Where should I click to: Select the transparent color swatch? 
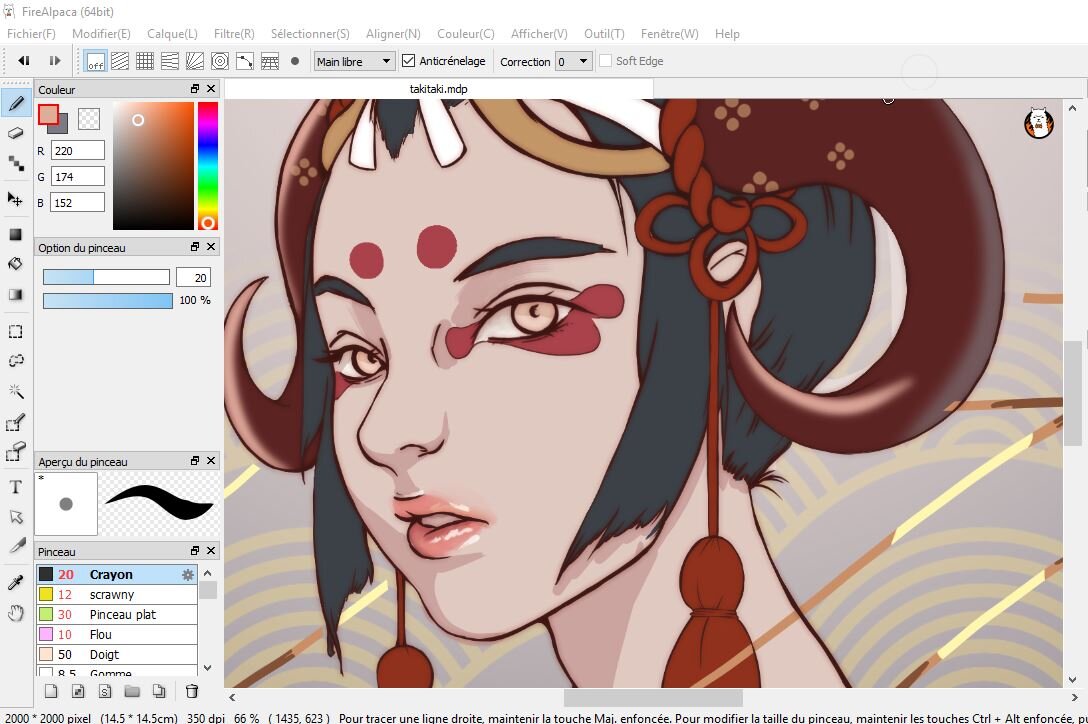(89, 119)
